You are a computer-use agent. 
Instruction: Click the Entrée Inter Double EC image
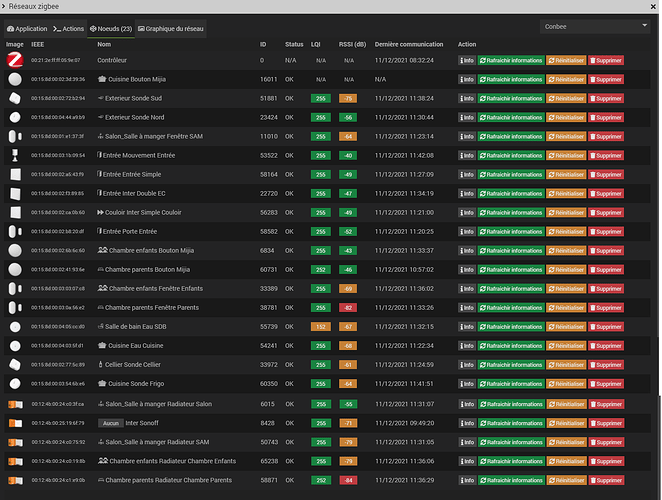coord(16,193)
